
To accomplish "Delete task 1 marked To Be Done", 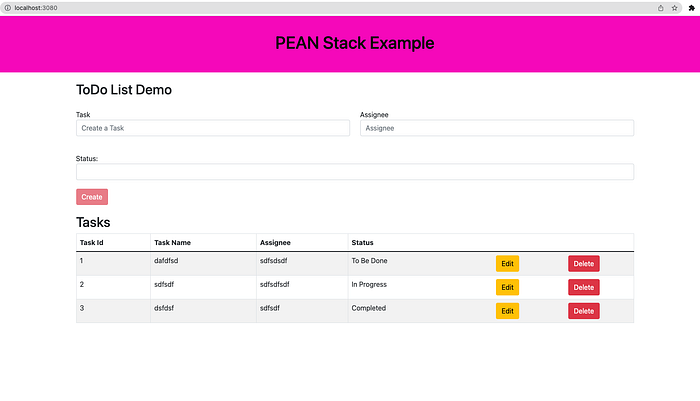I will click(x=583, y=263).
